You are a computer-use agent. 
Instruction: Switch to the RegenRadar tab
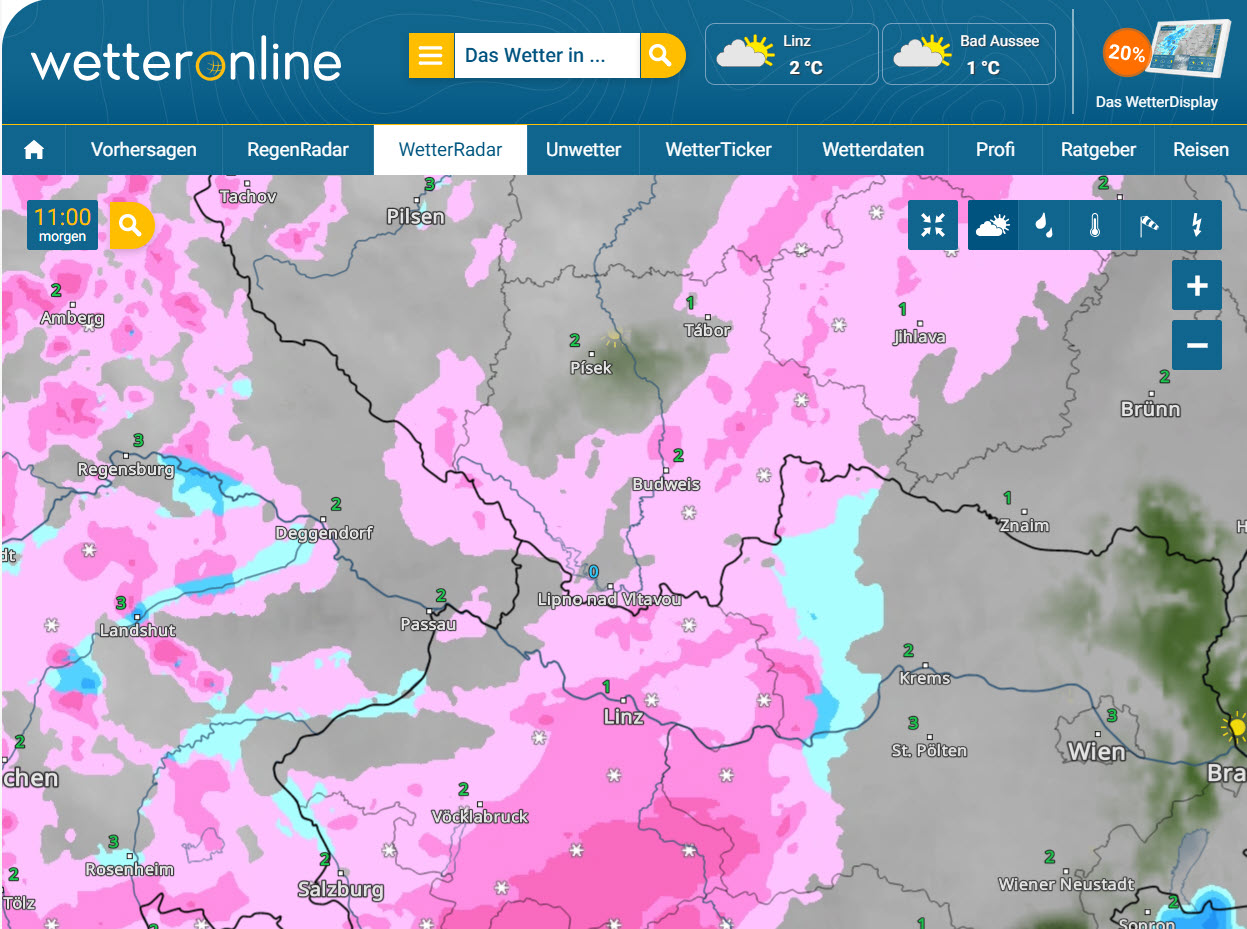pos(298,150)
